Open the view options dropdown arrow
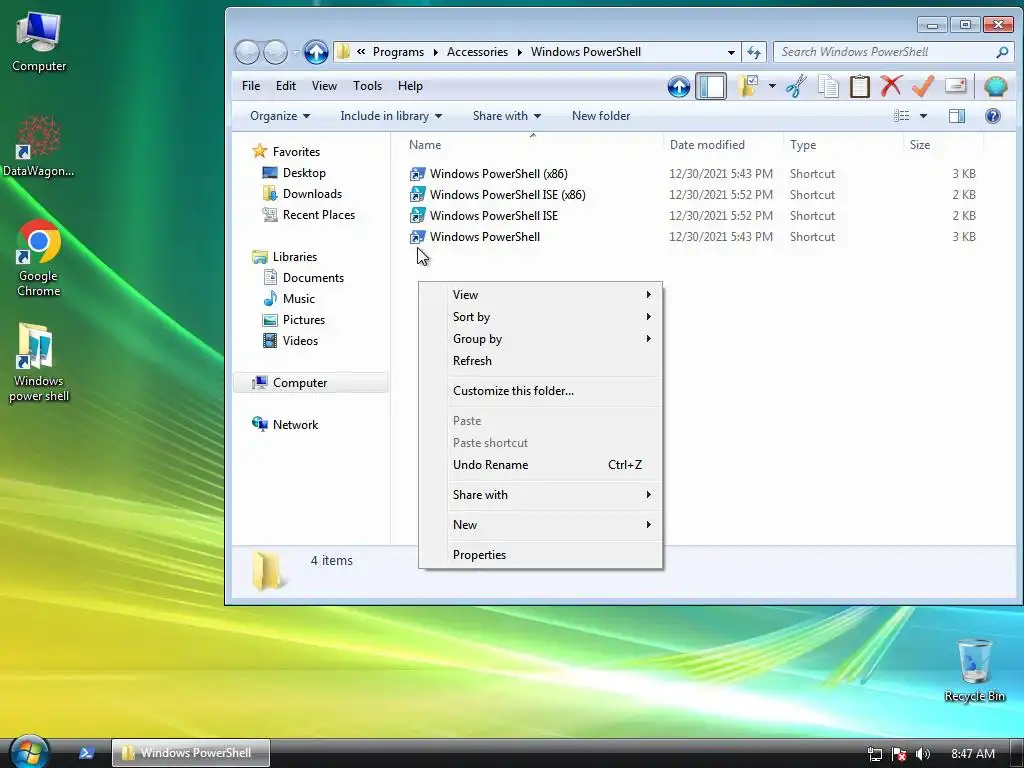The image size is (1024, 768). coord(923,116)
